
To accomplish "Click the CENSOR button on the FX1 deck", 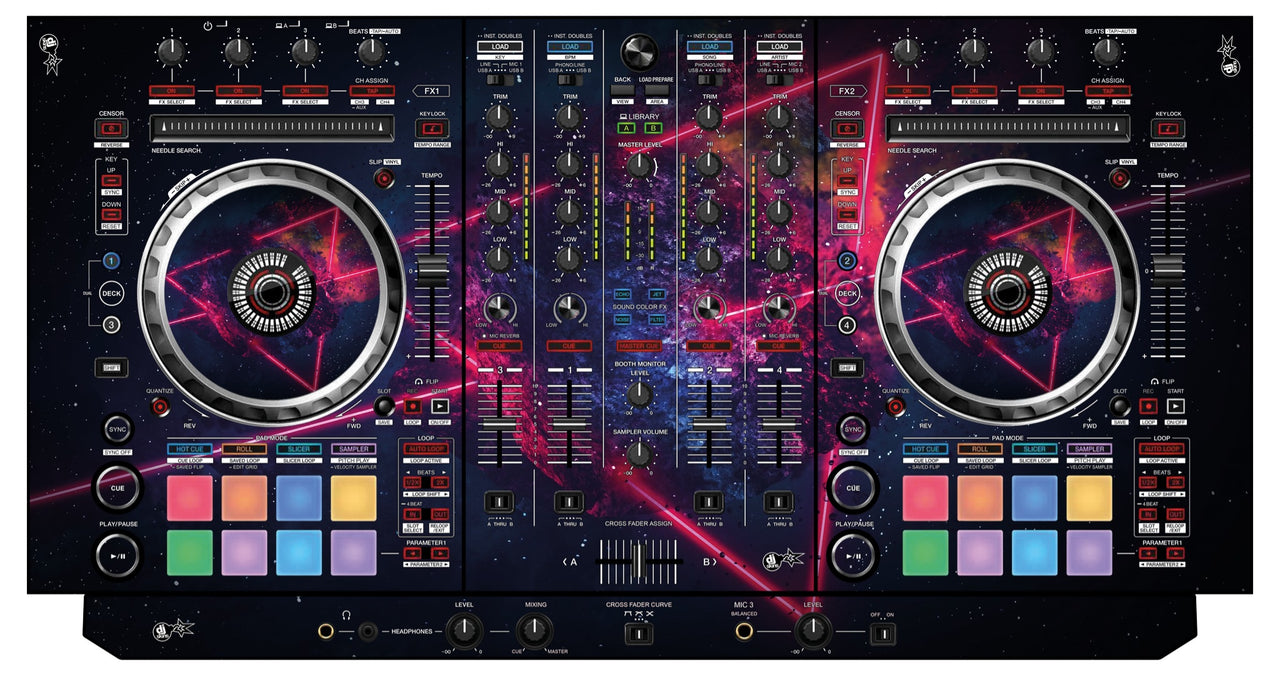I will click(111, 129).
